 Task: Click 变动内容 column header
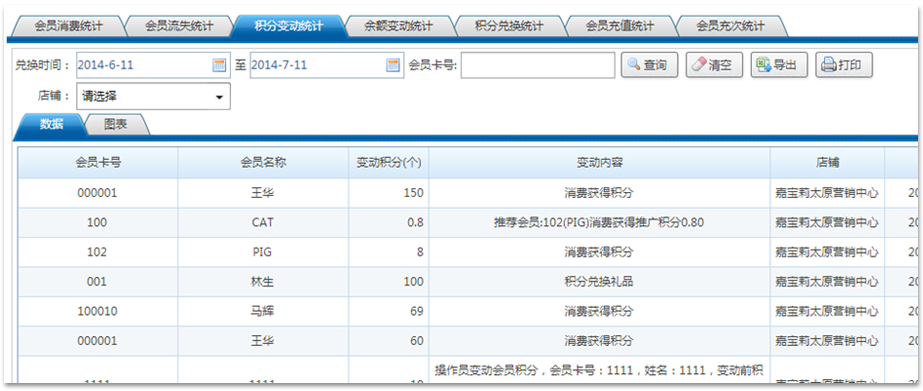[599, 163]
